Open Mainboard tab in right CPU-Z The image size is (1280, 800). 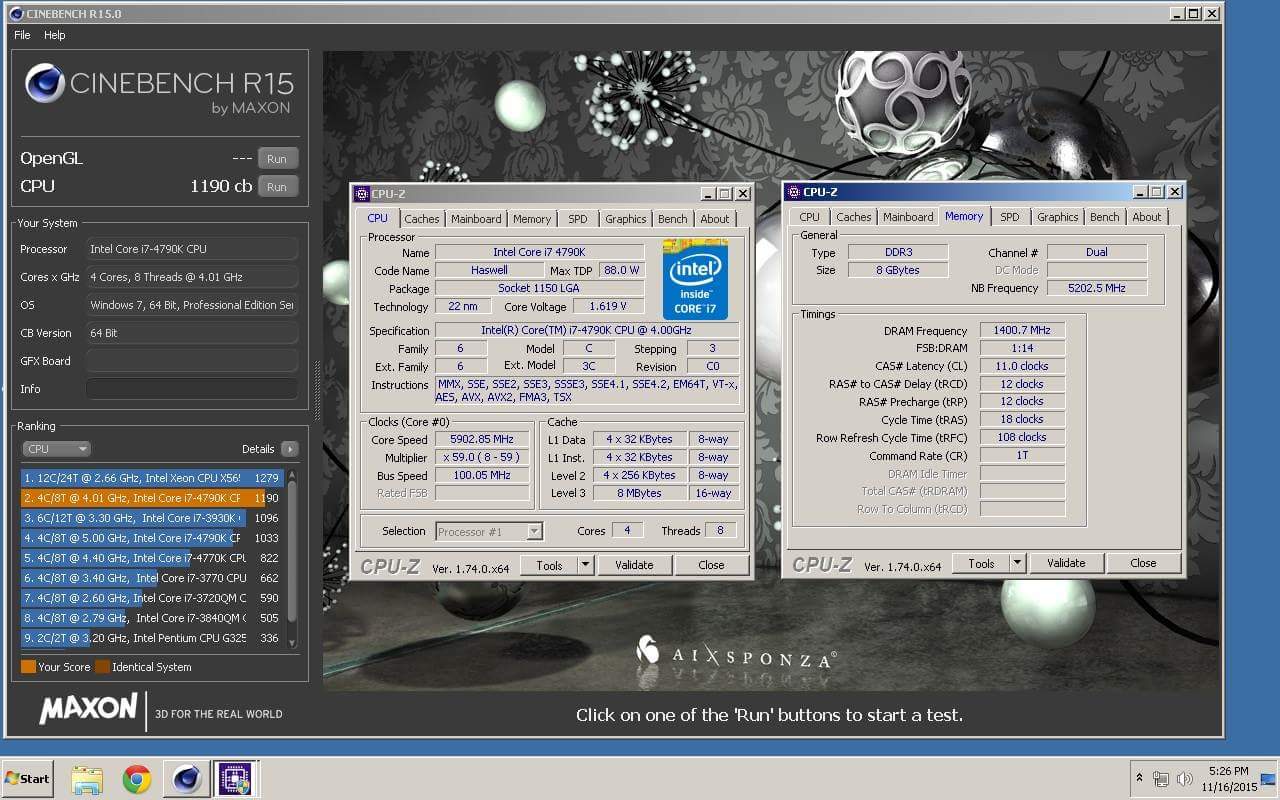908,217
